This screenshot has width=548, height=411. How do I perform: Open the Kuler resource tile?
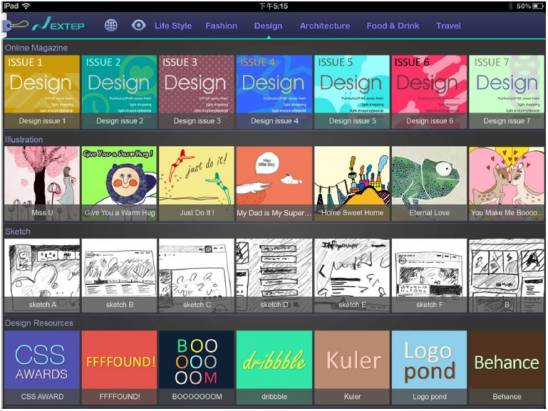pyautogui.click(x=352, y=367)
